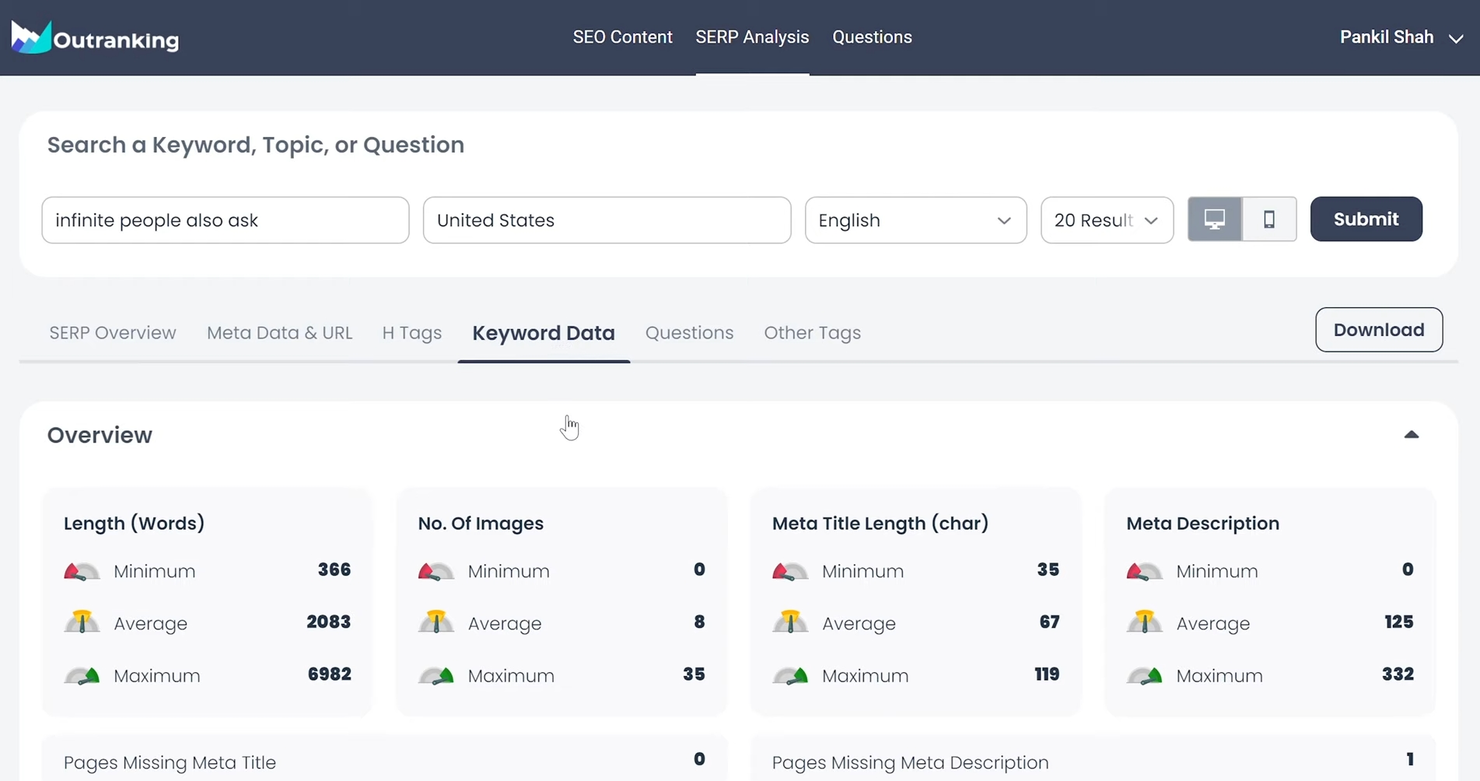Click the Average thermometer icon under Meta Description
This screenshot has height=781, width=1480.
click(x=1144, y=622)
